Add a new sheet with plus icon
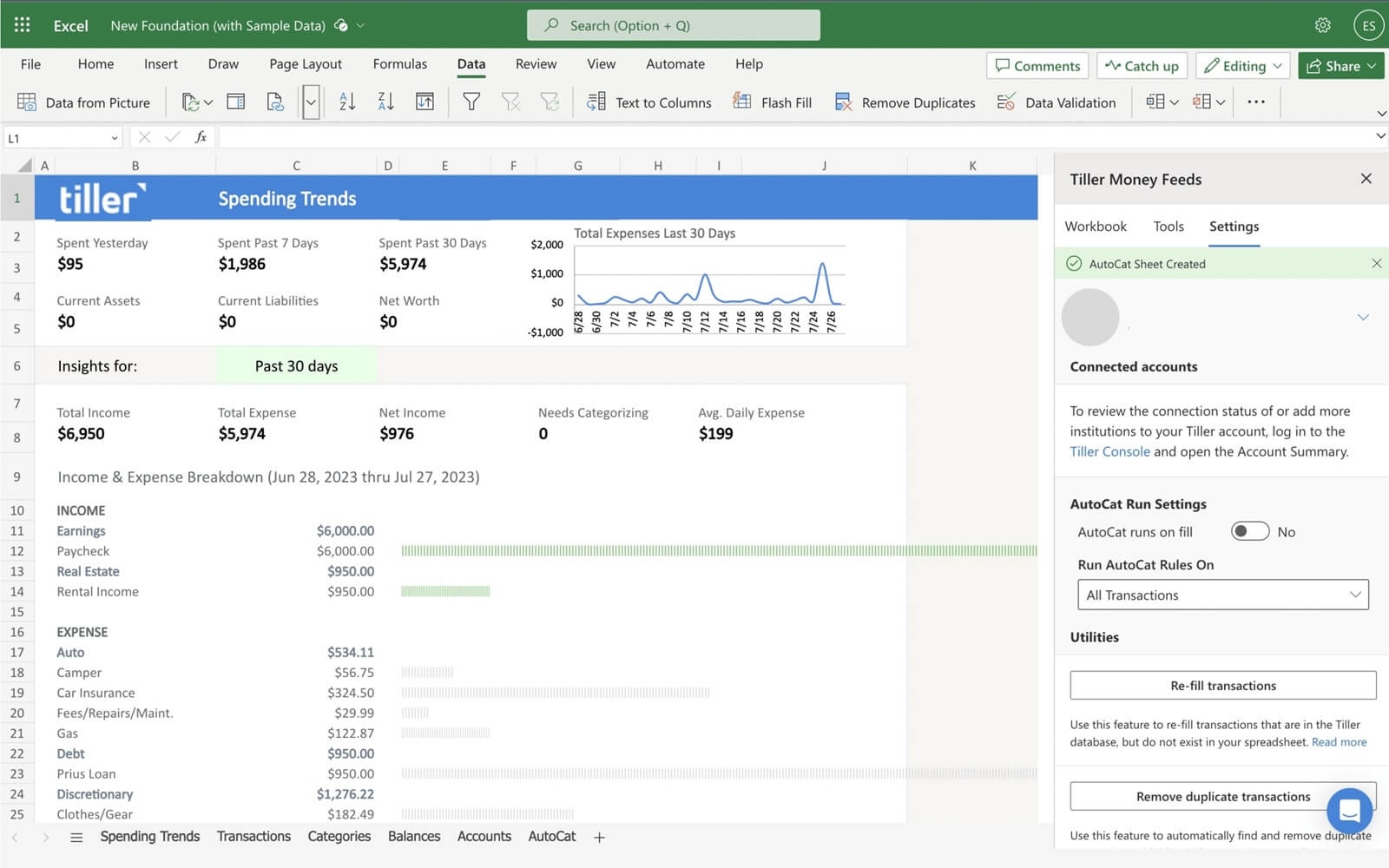1389x868 pixels. tap(599, 838)
